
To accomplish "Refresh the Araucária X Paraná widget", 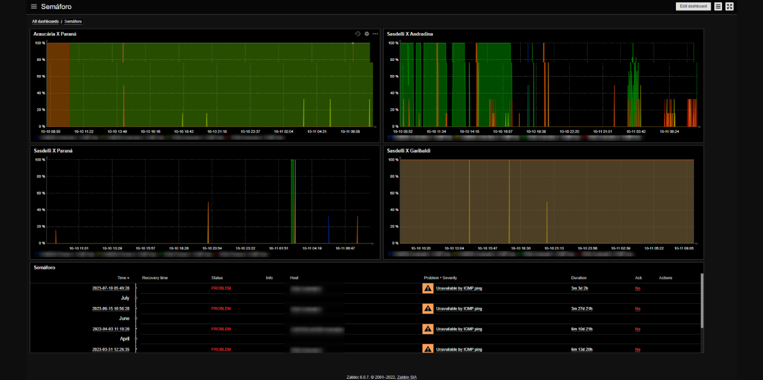I will [358, 34].
